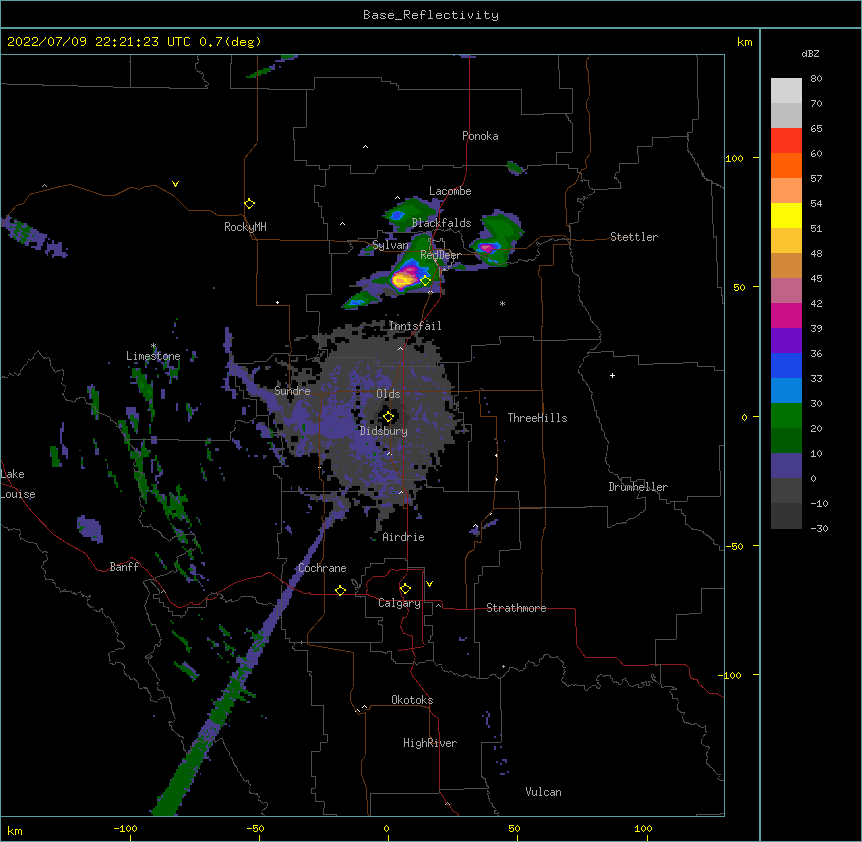Click the Airdrie city label
The height and width of the screenshot is (842, 862).
point(403,537)
